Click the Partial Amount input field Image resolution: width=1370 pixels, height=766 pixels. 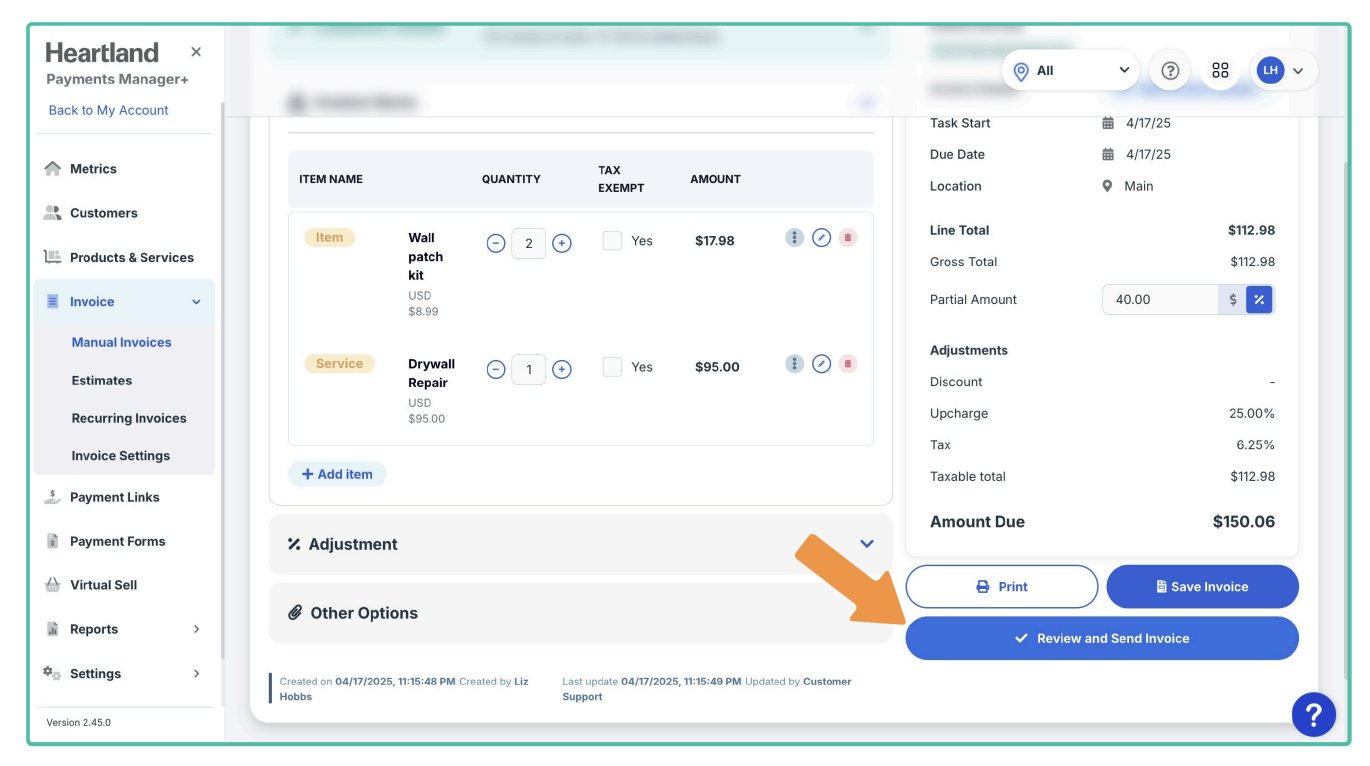coord(1160,299)
